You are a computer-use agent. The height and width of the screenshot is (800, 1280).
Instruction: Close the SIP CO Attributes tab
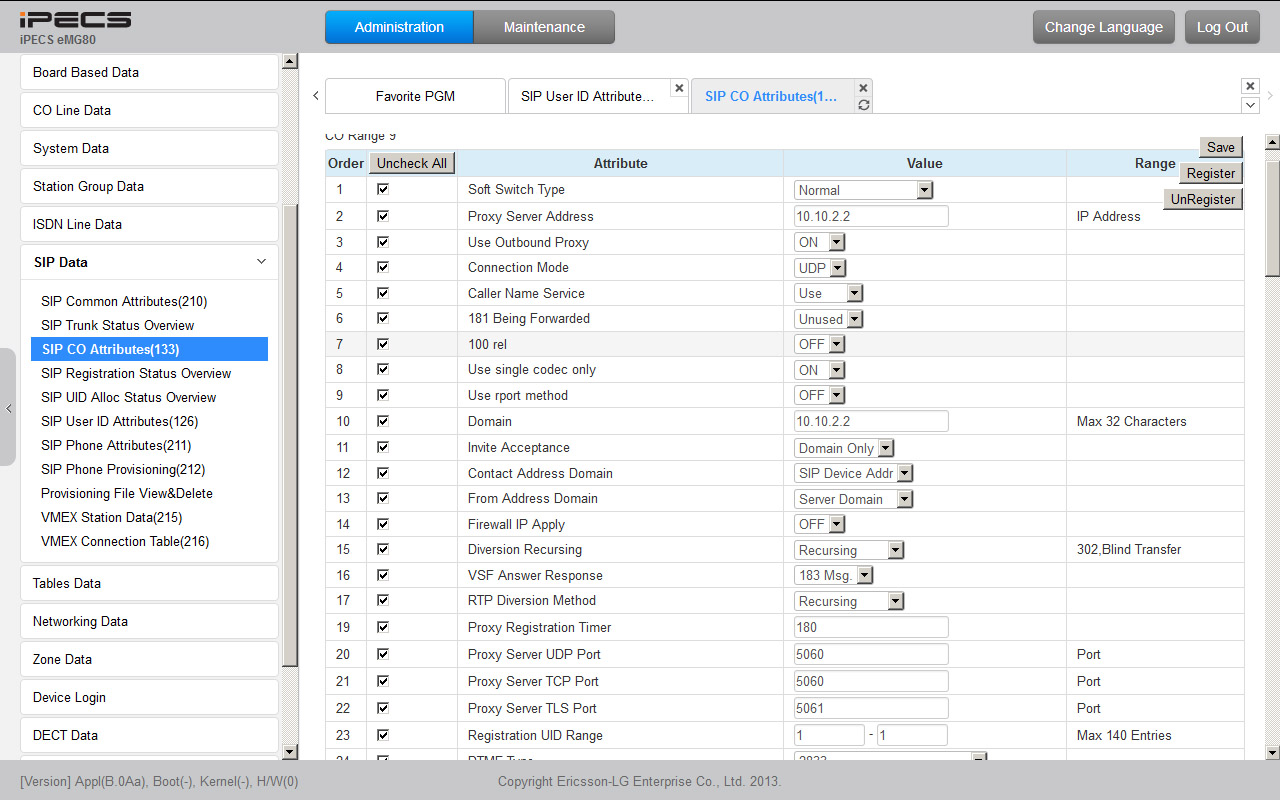[864, 88]
